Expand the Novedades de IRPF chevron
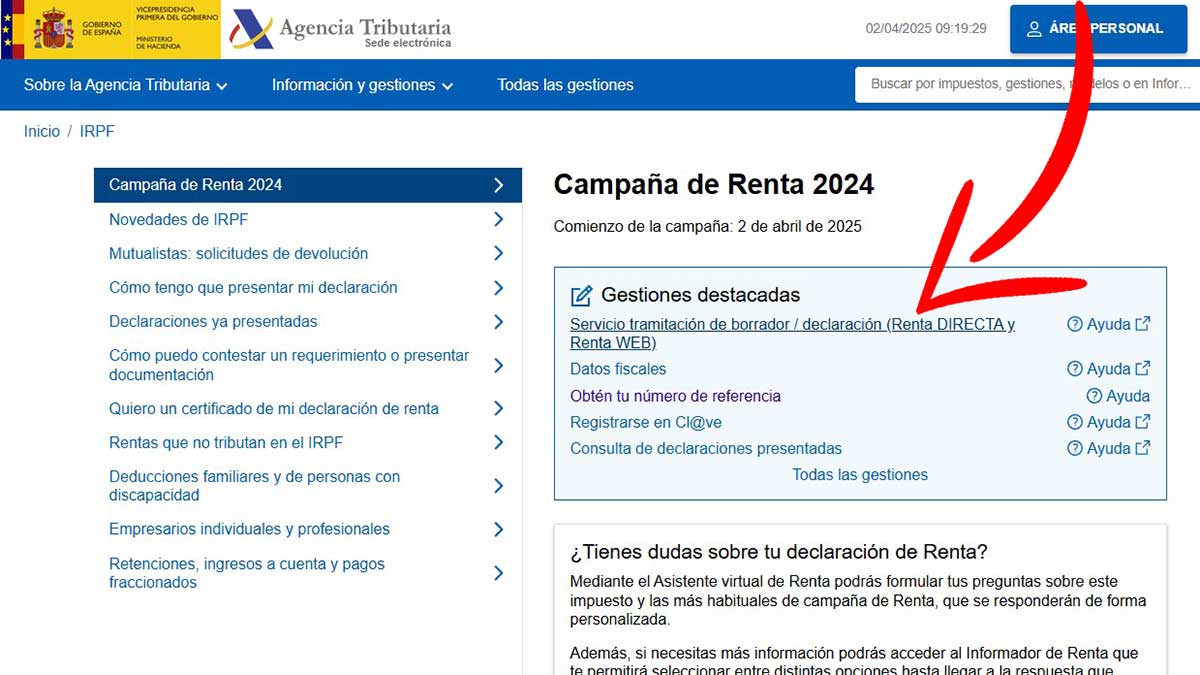Screen dimensions: 1200x675 click(x=498, y=220)
